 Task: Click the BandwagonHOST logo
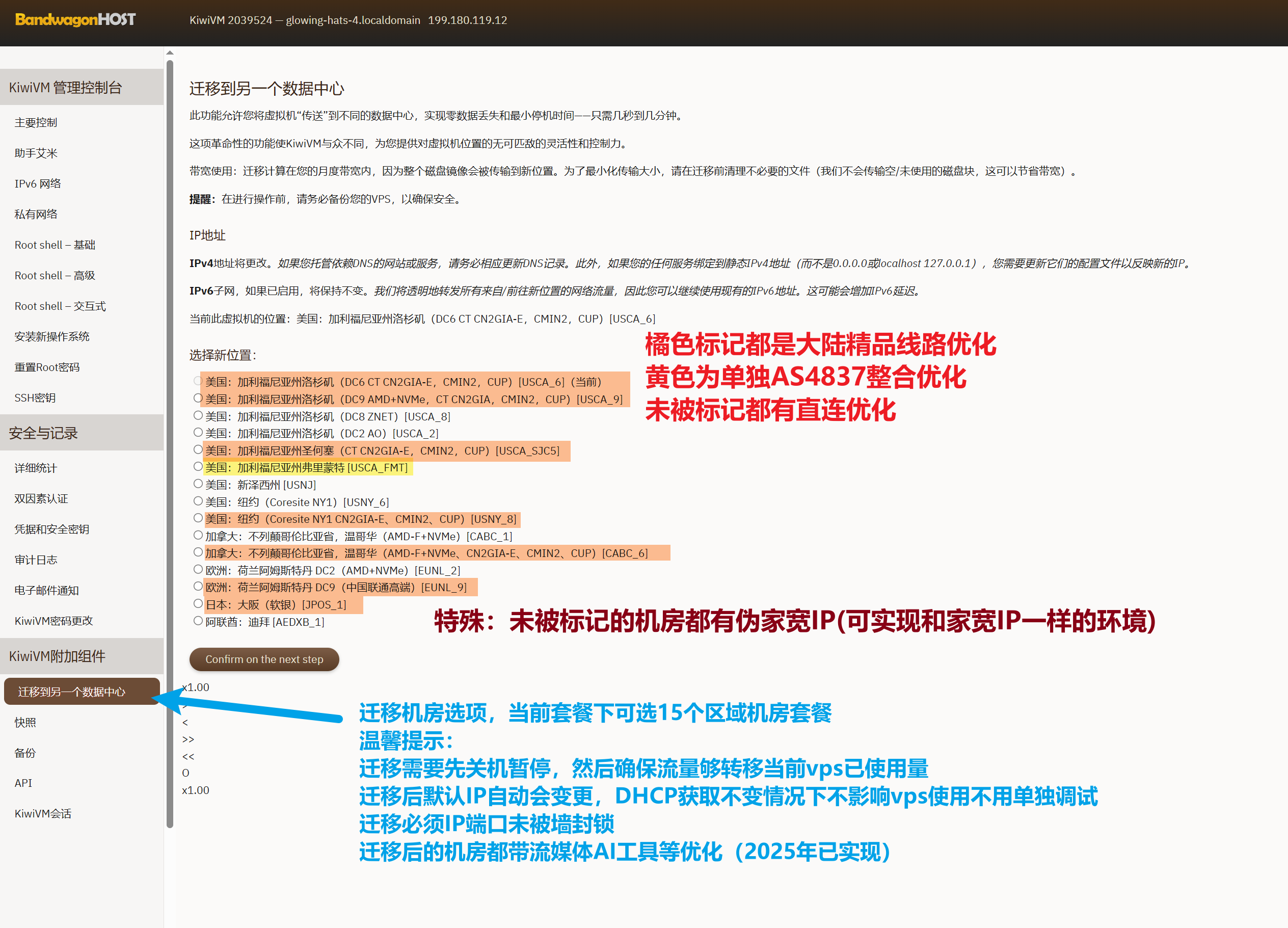pyautogui.click(x=75, y=20)
